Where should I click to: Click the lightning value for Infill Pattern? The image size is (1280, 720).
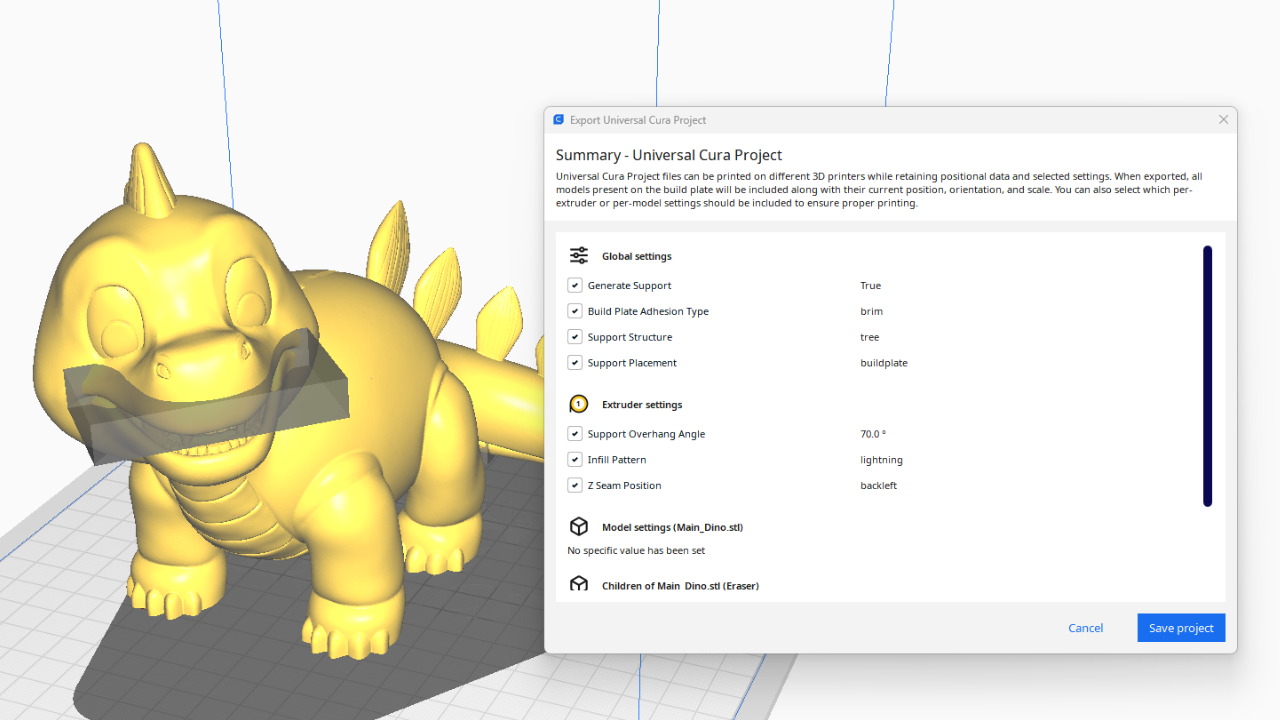click(x=881, y=459)
